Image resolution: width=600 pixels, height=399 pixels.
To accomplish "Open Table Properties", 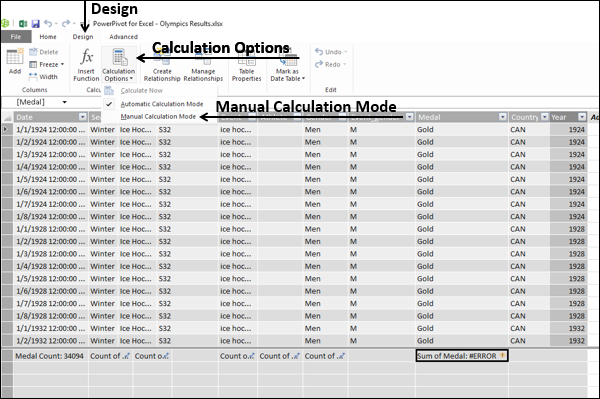I will (246, 64).
